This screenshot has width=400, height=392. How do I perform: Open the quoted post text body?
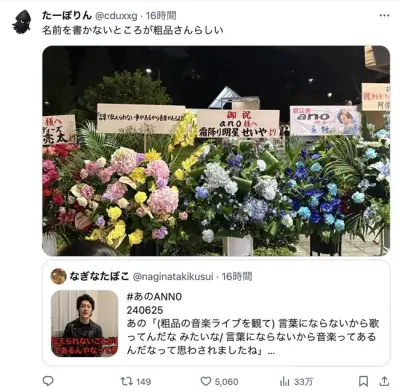coord(253,337)
